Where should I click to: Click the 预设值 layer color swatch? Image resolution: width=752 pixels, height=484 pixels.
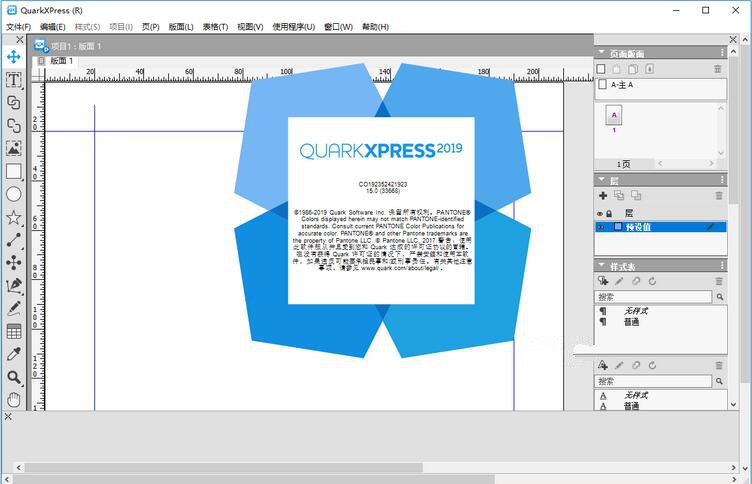618,226
